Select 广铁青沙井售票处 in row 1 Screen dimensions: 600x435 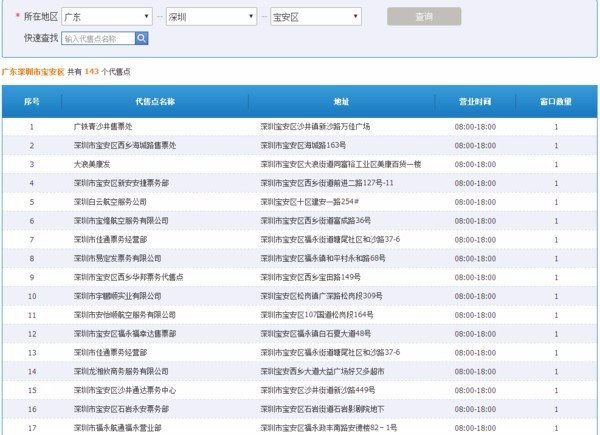click(103, 126)
